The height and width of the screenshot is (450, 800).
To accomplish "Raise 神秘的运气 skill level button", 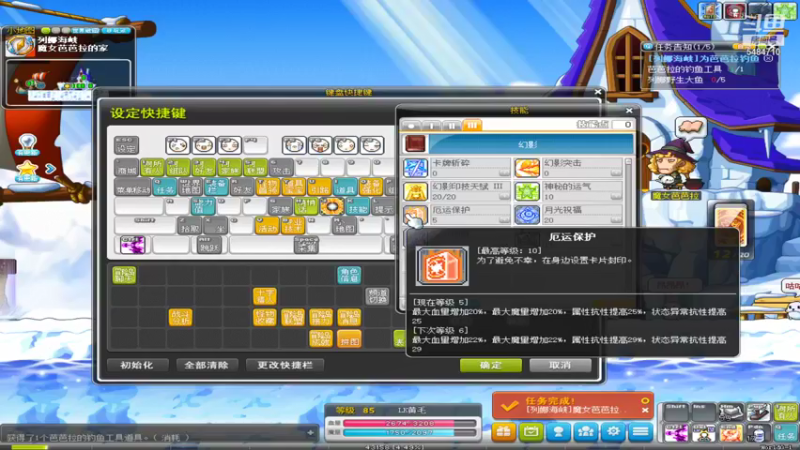I will point(616,197).
